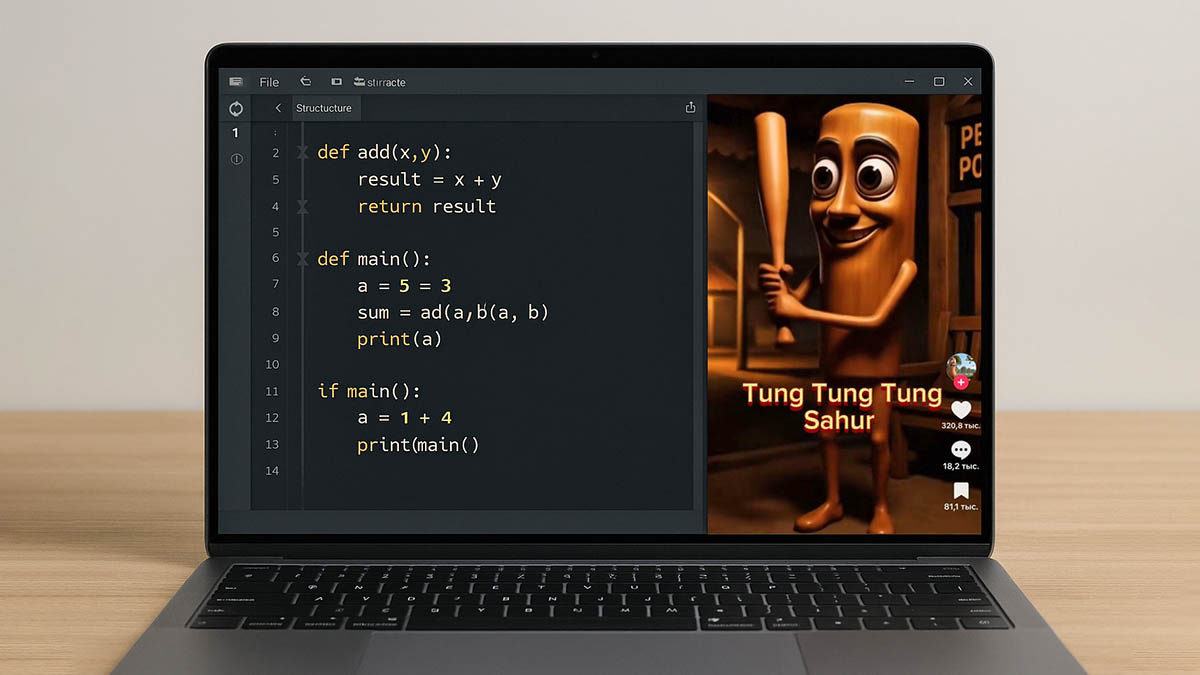Collapse the def add function fold marker
The height and width of the screenshot is (675, 1200).
(x=303, y=152)
